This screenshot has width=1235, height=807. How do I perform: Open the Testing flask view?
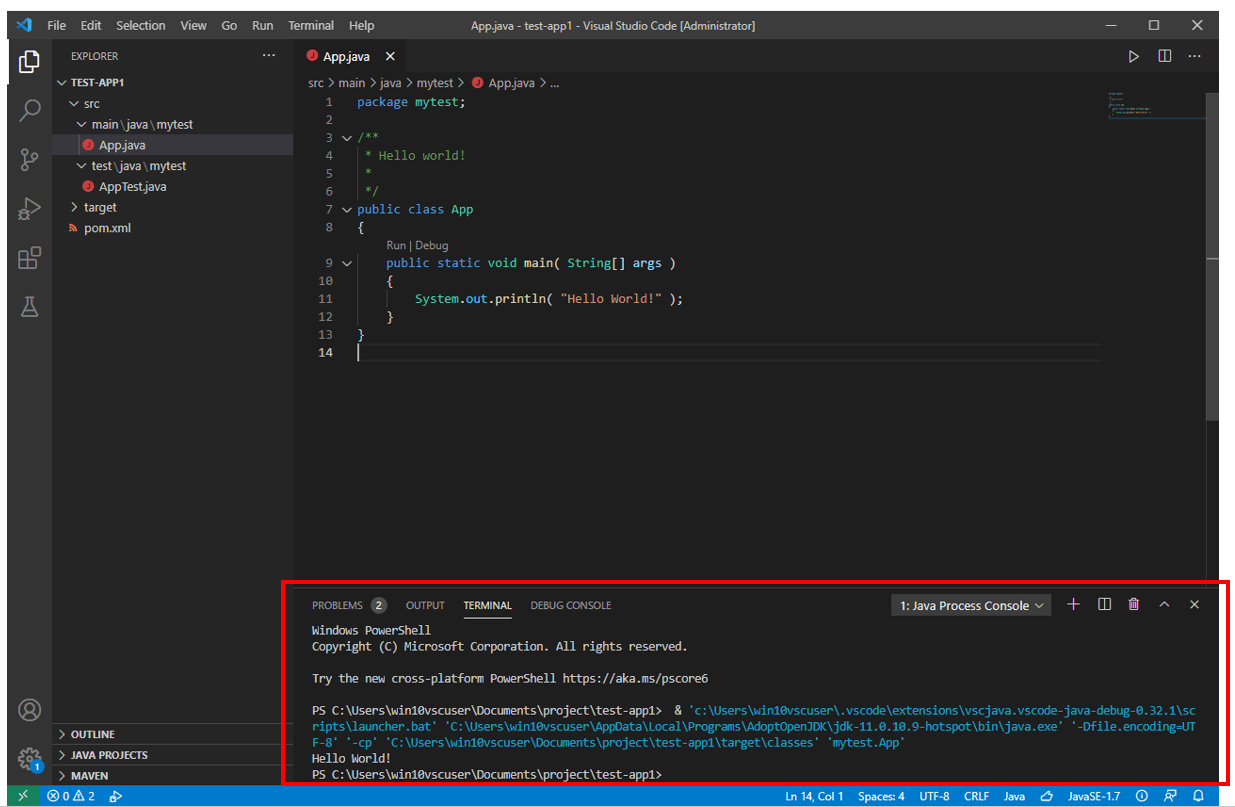click(x=28, y=306)
